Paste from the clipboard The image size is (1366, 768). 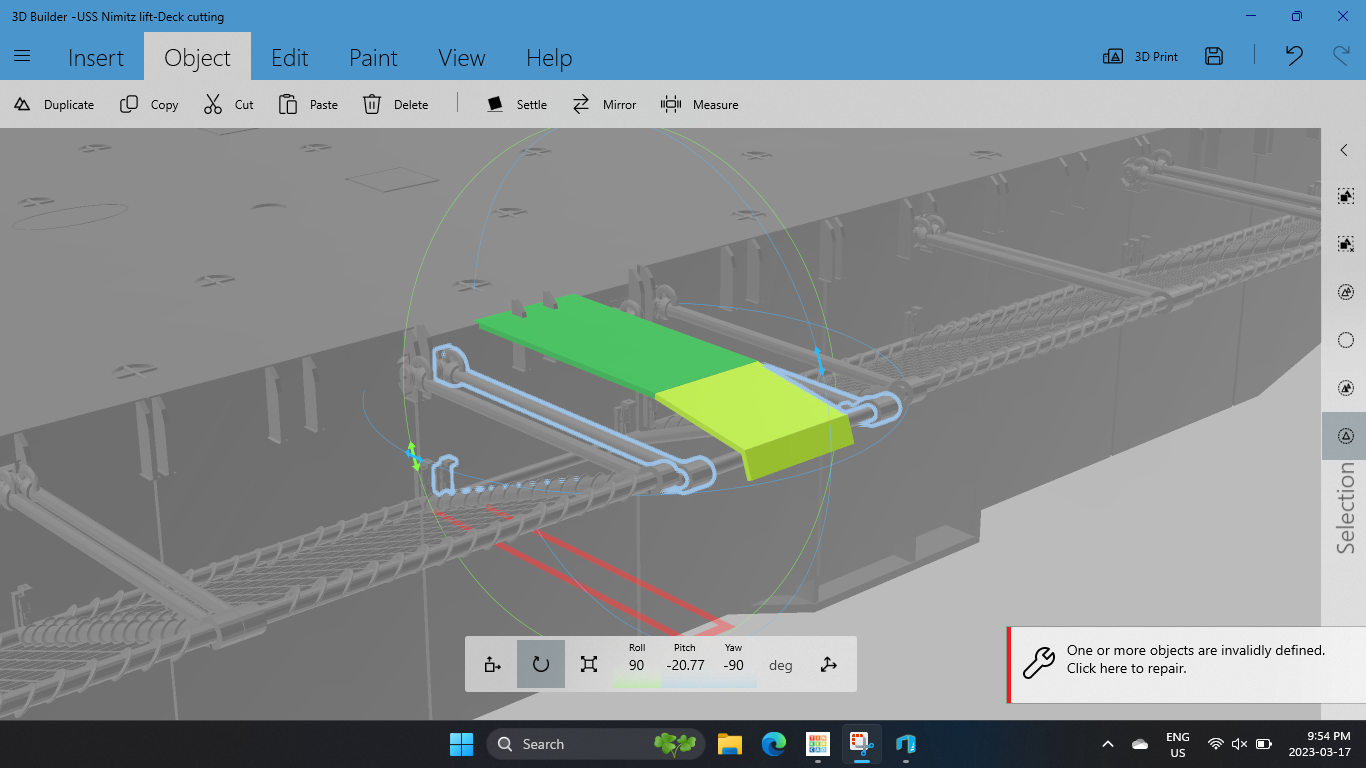coord(308,104)
